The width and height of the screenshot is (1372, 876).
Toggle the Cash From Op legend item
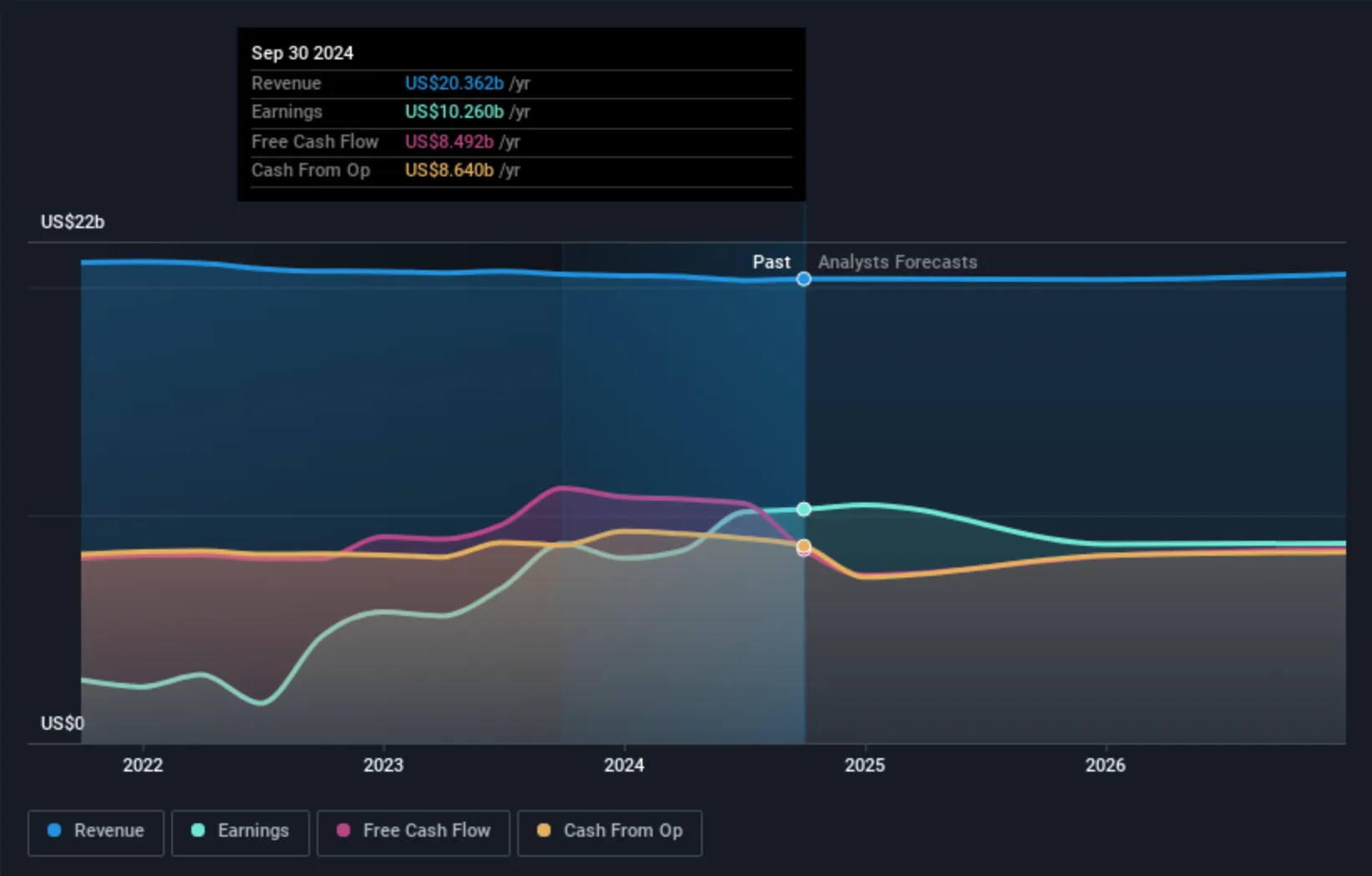(x=610, y=832)
